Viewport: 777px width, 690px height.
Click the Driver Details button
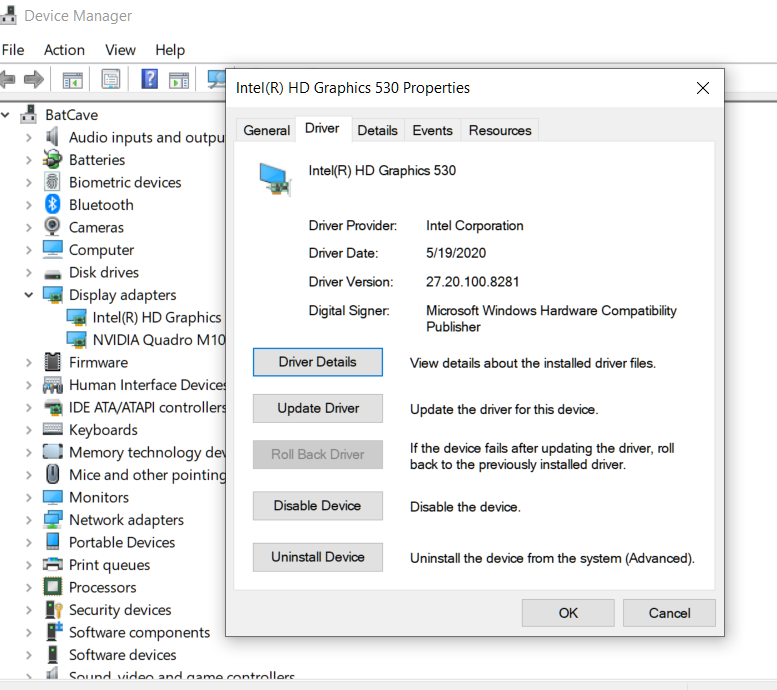(x=318, y=362)
